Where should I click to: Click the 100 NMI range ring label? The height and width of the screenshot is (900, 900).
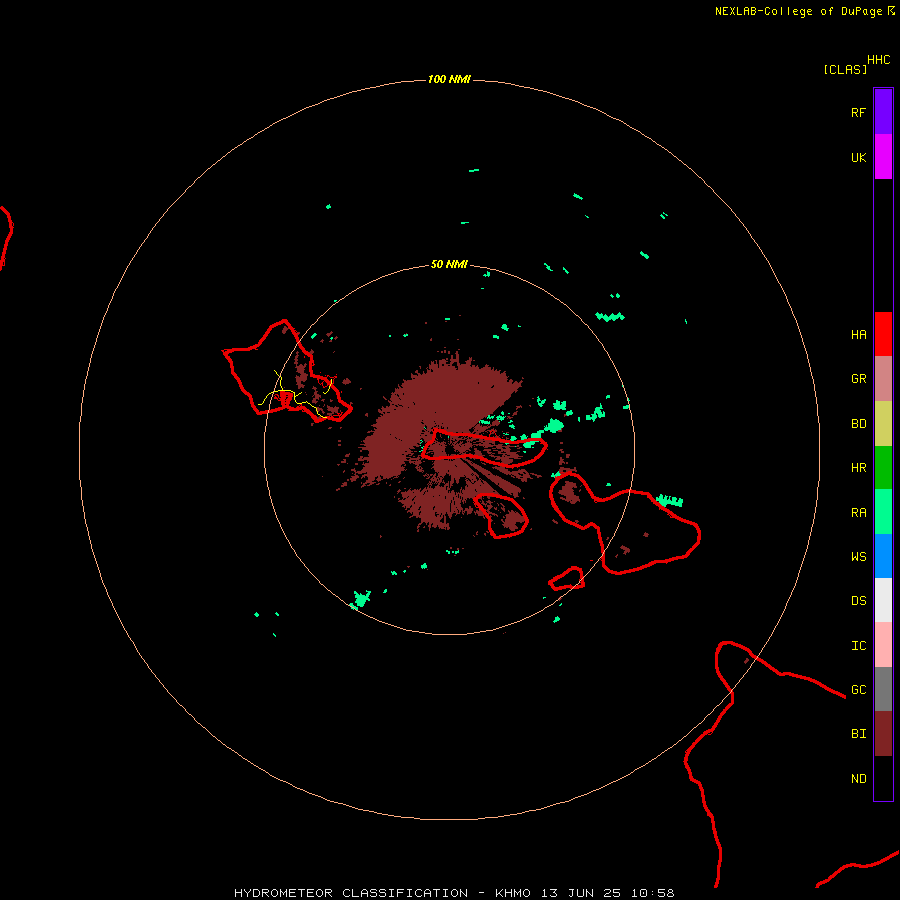(449, 79)
